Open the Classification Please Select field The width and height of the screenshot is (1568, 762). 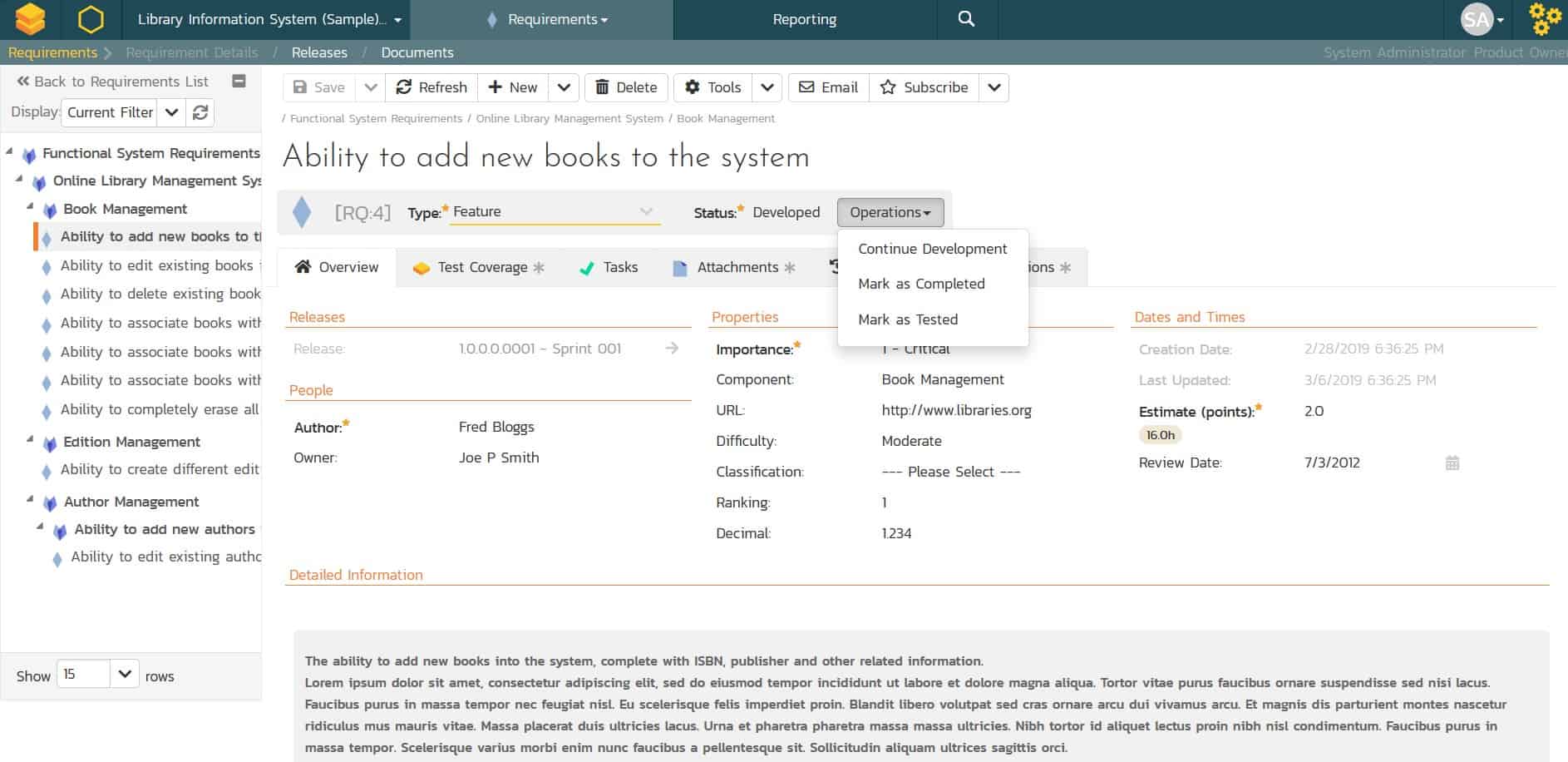pos(951,472)
